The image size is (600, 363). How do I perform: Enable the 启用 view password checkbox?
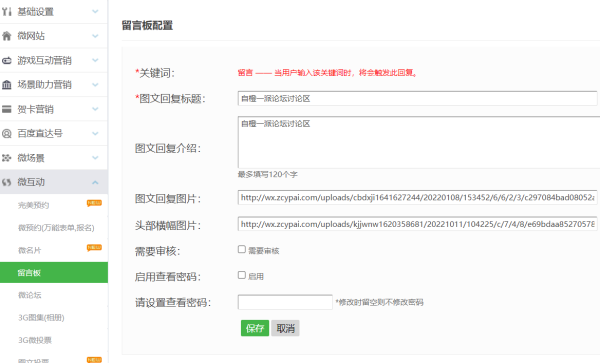(x=242, y=275)
